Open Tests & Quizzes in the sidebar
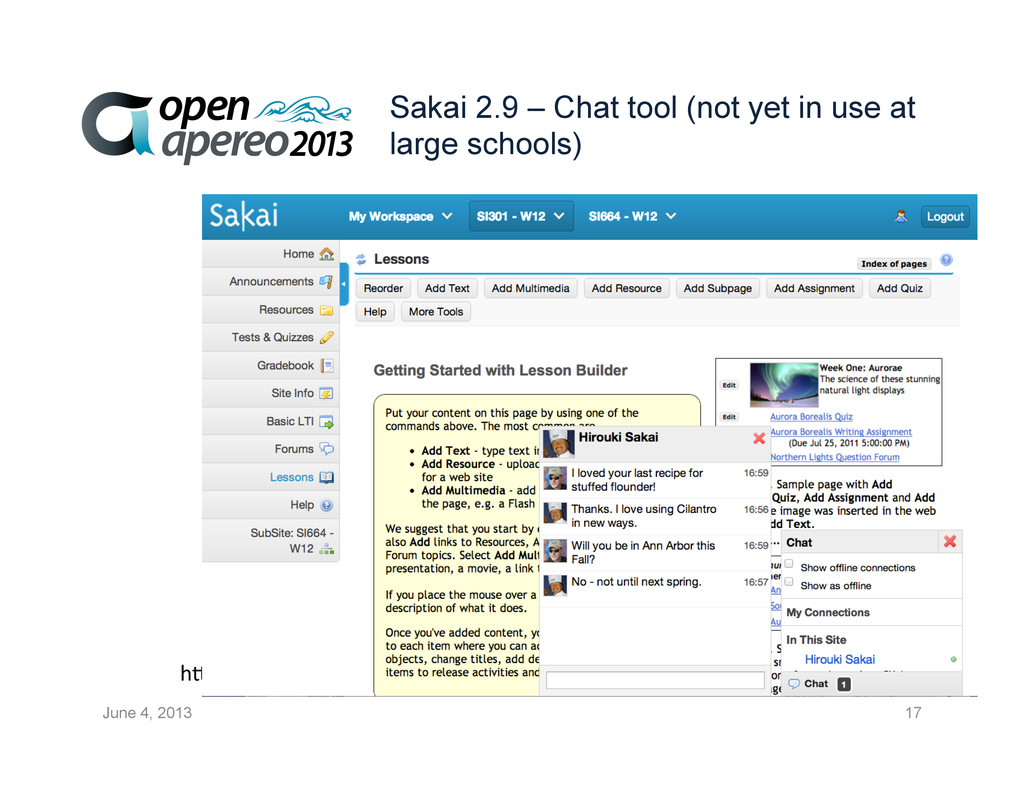 (271, 338)
